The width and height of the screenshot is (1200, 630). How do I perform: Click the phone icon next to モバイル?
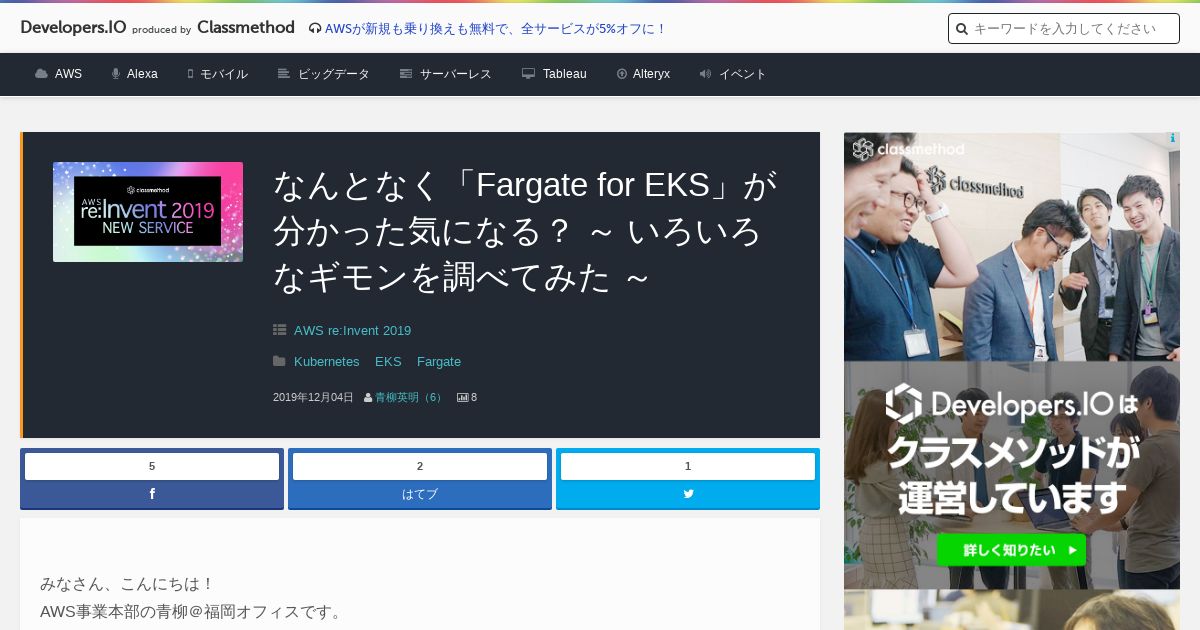tap(190, 74)
